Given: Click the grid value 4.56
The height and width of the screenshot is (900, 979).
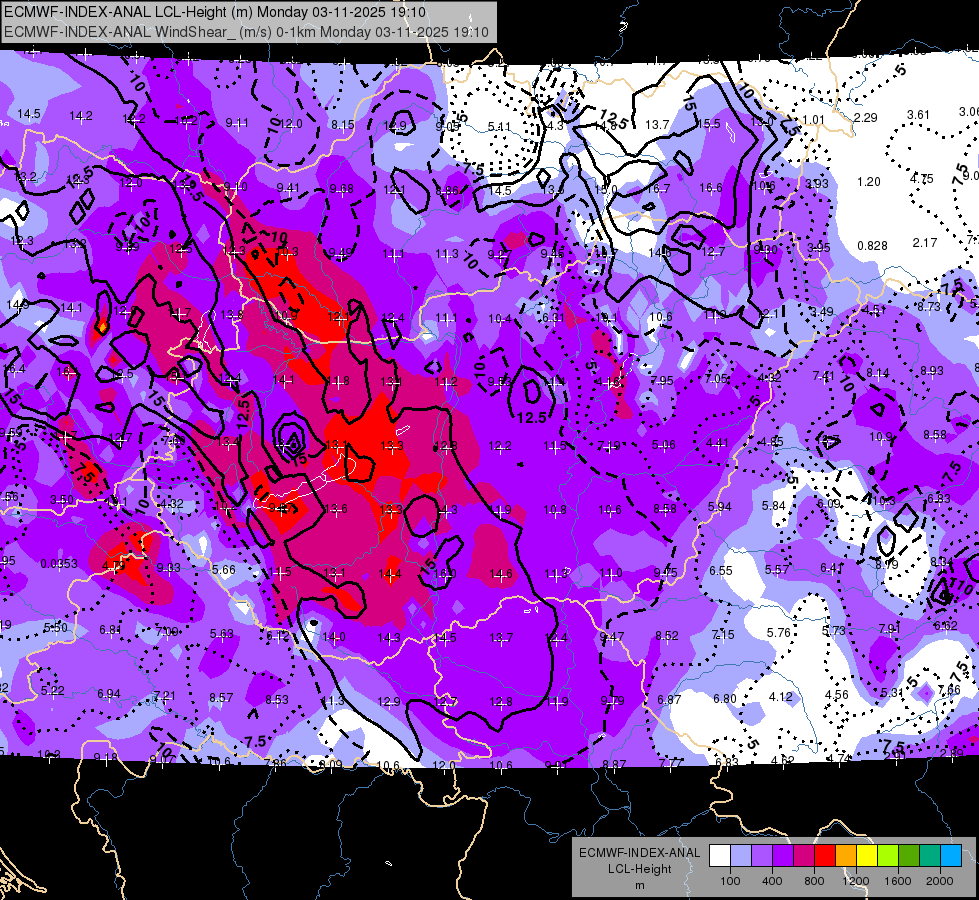Looking at the screenshot, I should (x=837, y=695).
